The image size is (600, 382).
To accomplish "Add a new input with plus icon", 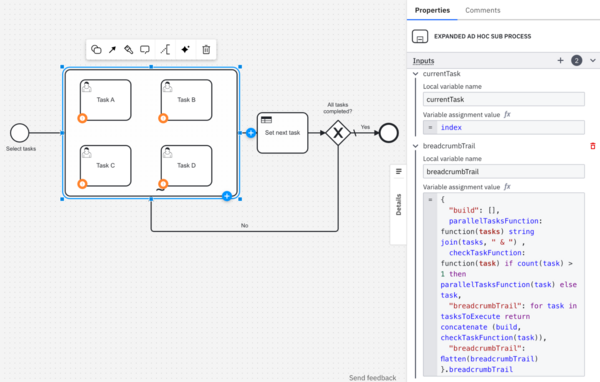I will (x=560, y=60).
